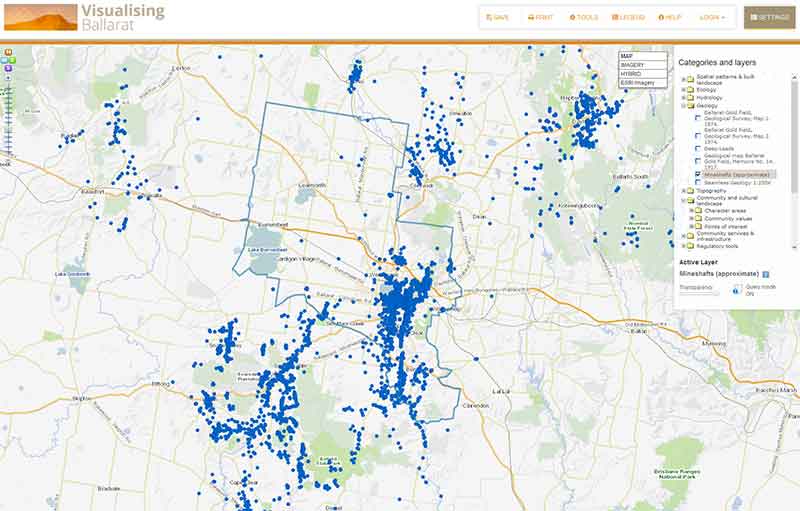Click the zoom-in button above the zoom slider
This screenshot has height=511, width=800.
click(x=8, y=78)
